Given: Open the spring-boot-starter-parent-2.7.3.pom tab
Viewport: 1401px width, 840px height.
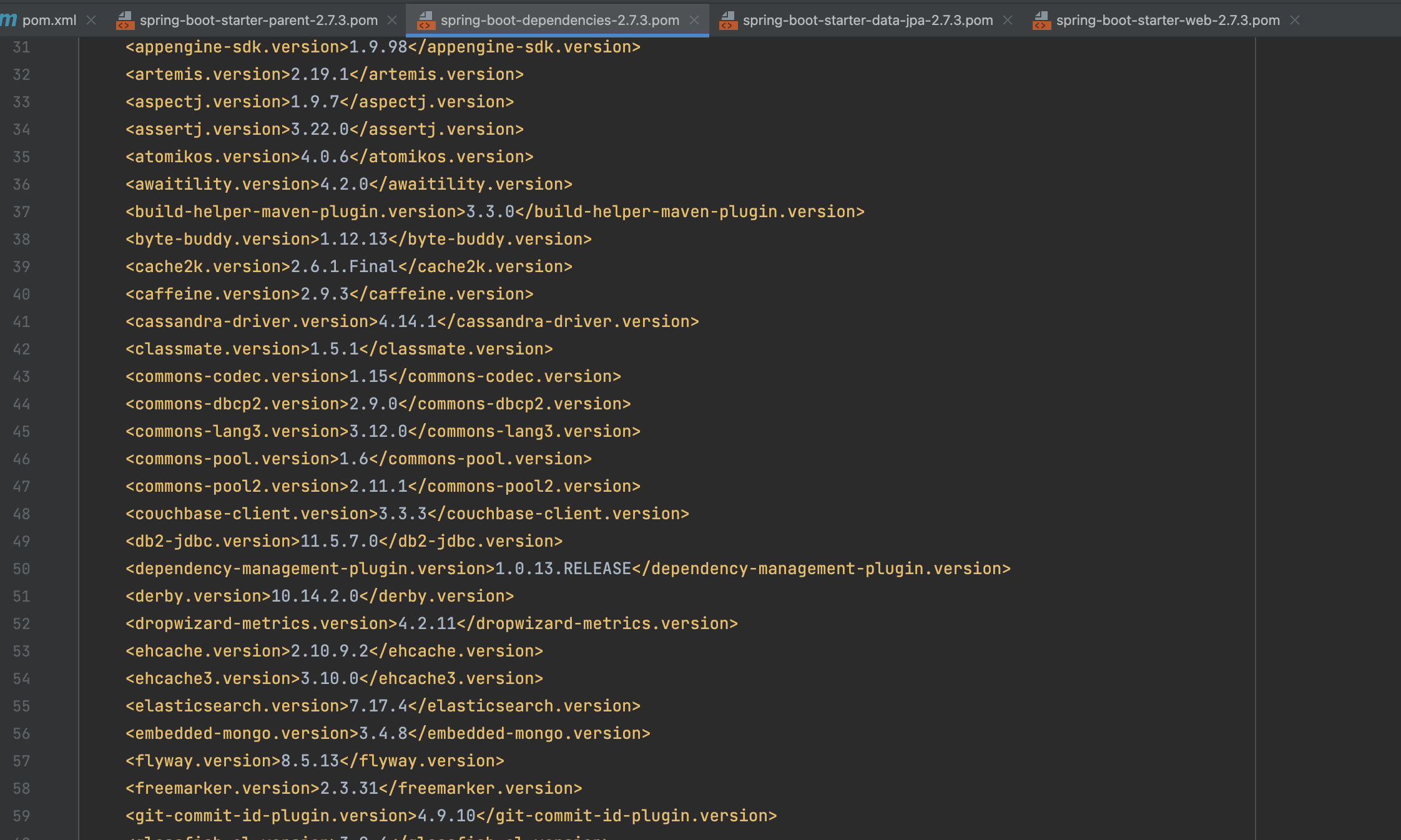Looking at the screenshot, I should tap(258, 20).
